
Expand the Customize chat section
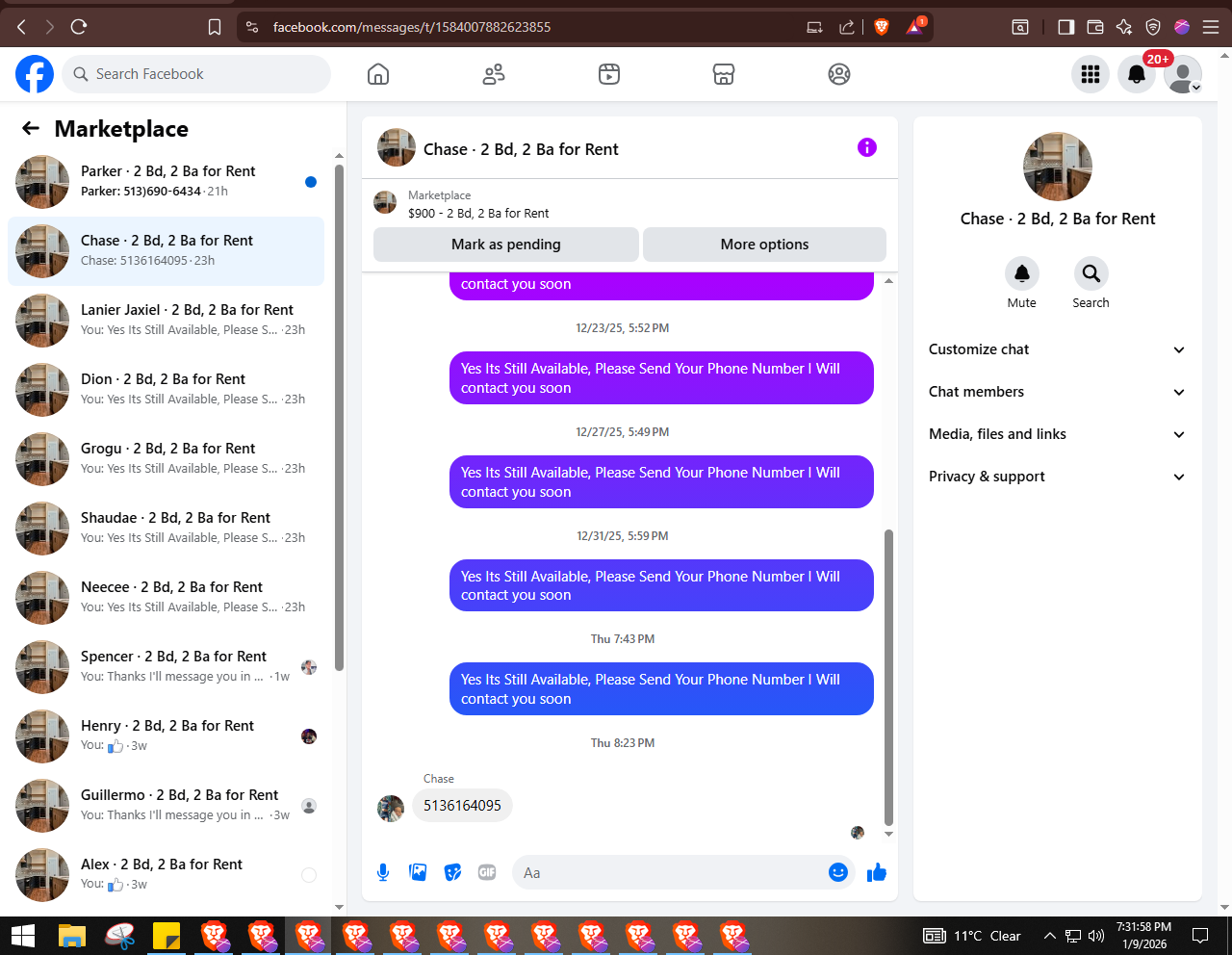point(1057,349)
